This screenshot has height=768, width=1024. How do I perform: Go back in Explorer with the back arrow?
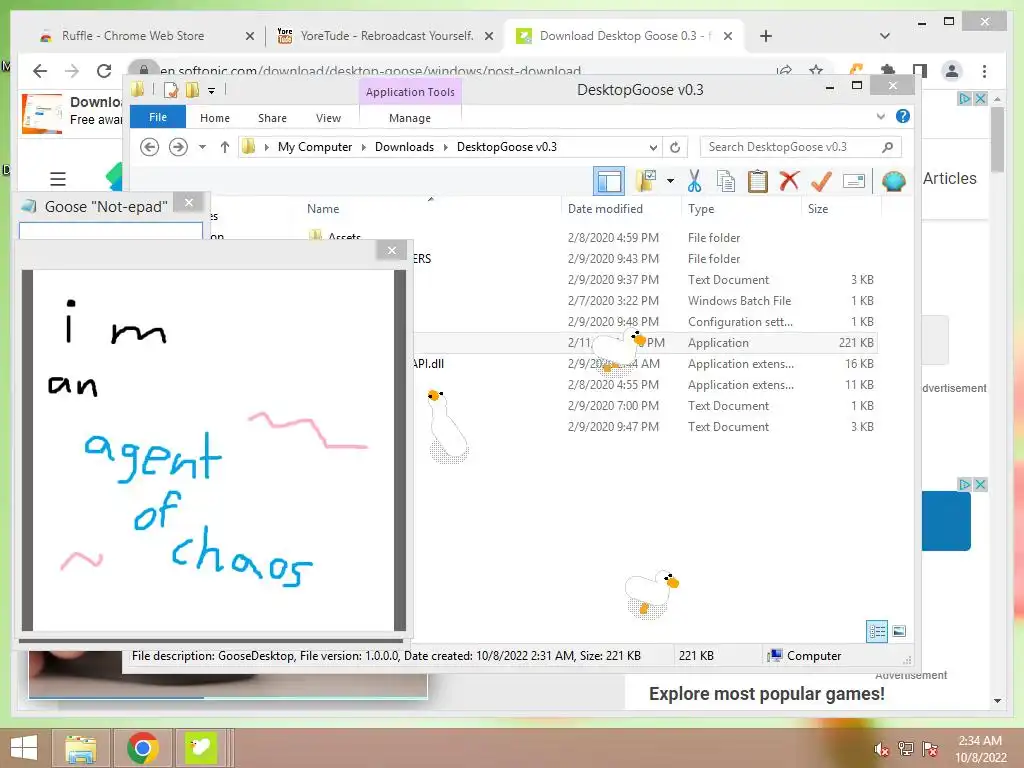(150, 147)
